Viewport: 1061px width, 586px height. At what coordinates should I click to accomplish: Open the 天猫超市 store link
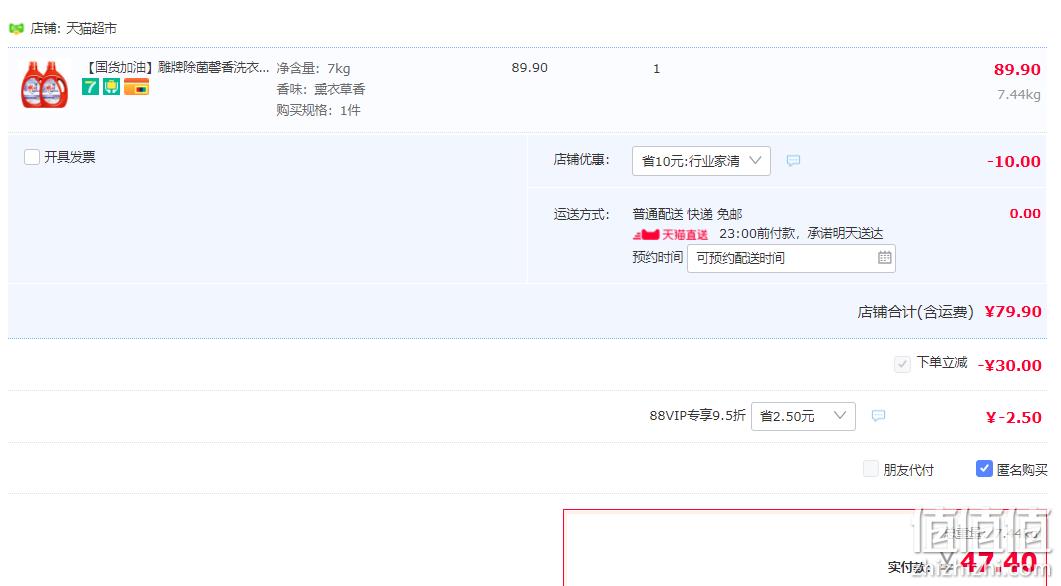(91, 28)
